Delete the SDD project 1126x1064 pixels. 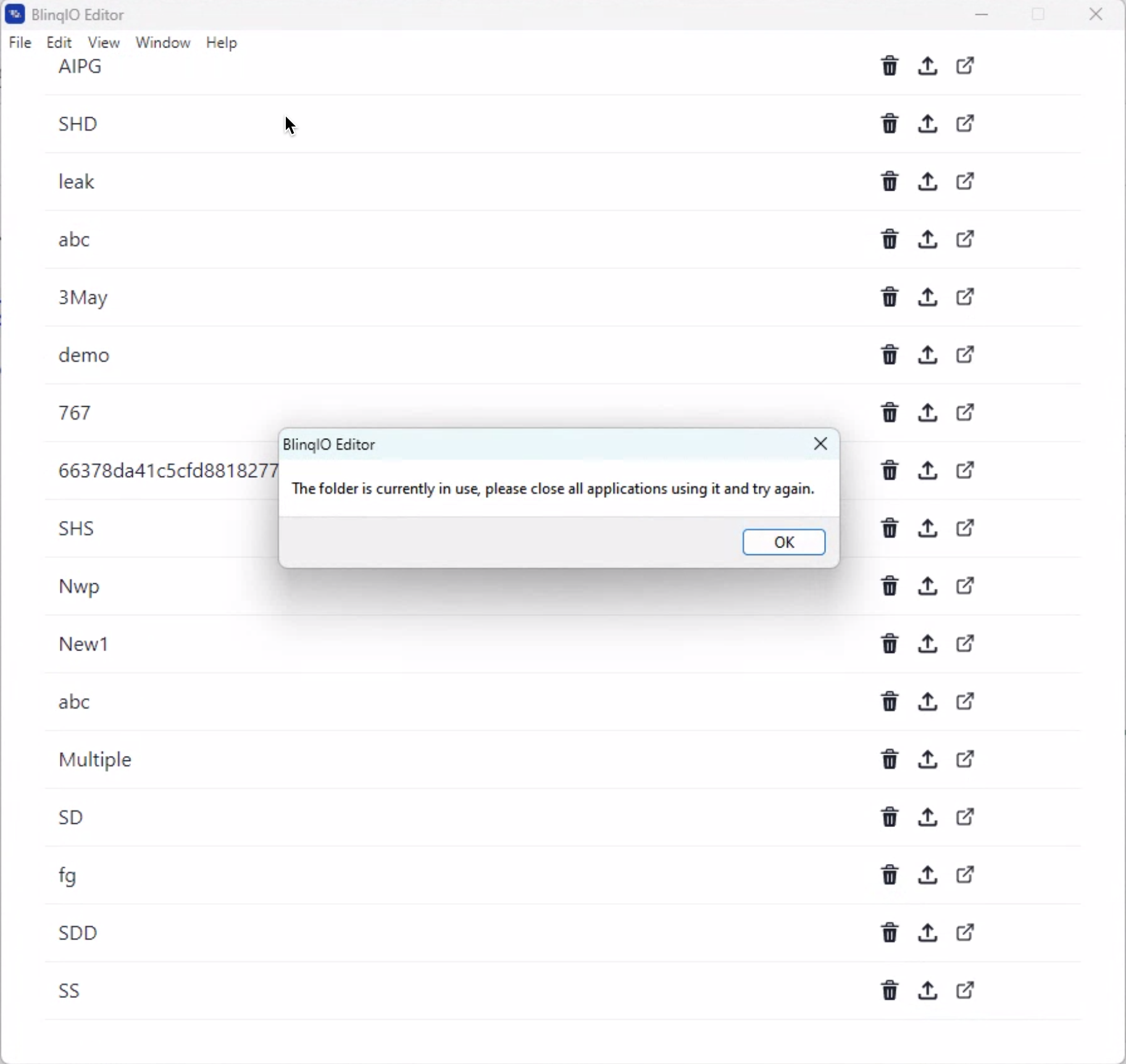[x=890, y=933]
